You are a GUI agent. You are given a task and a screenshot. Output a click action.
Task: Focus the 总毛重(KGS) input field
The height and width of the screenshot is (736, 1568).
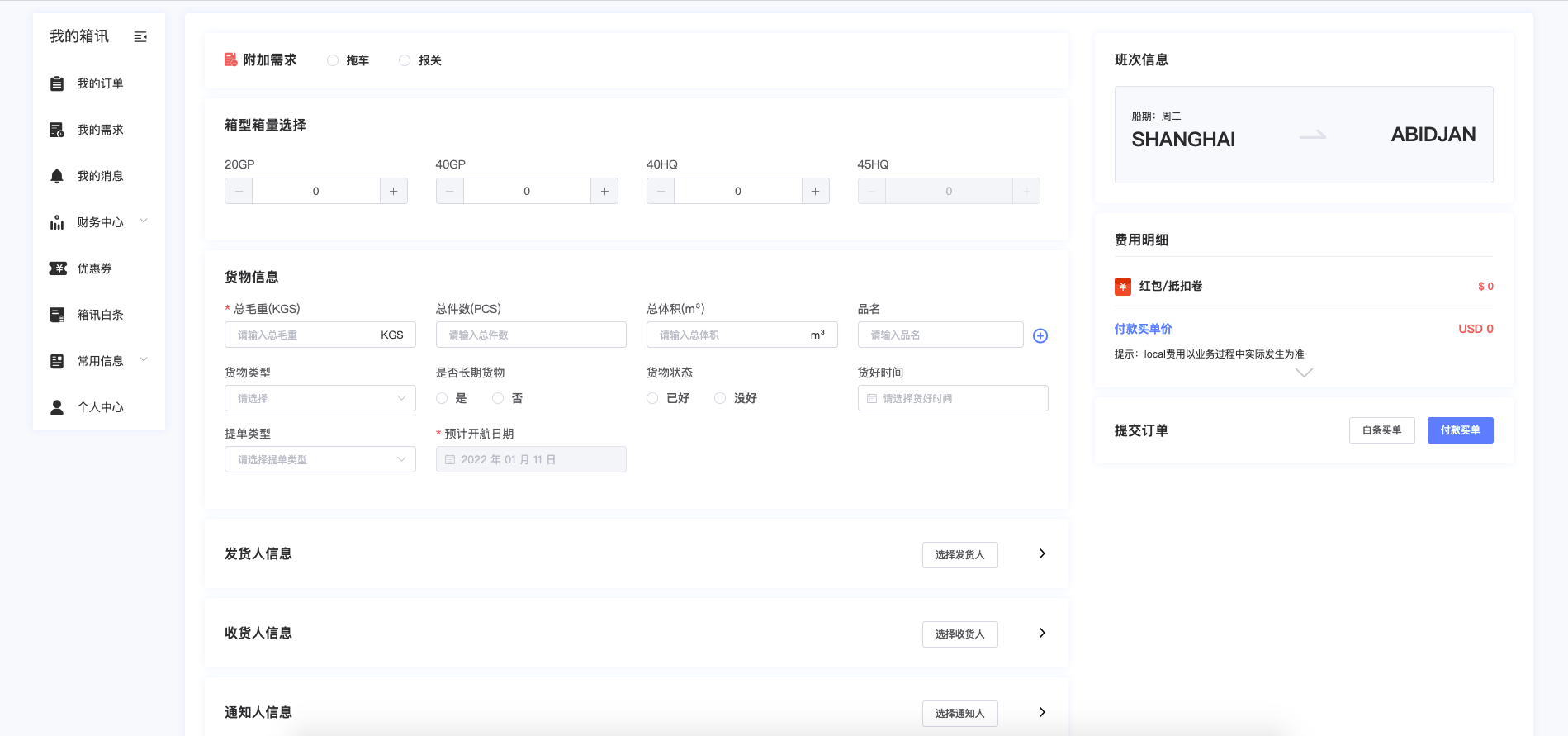click(x=320, y=335)
